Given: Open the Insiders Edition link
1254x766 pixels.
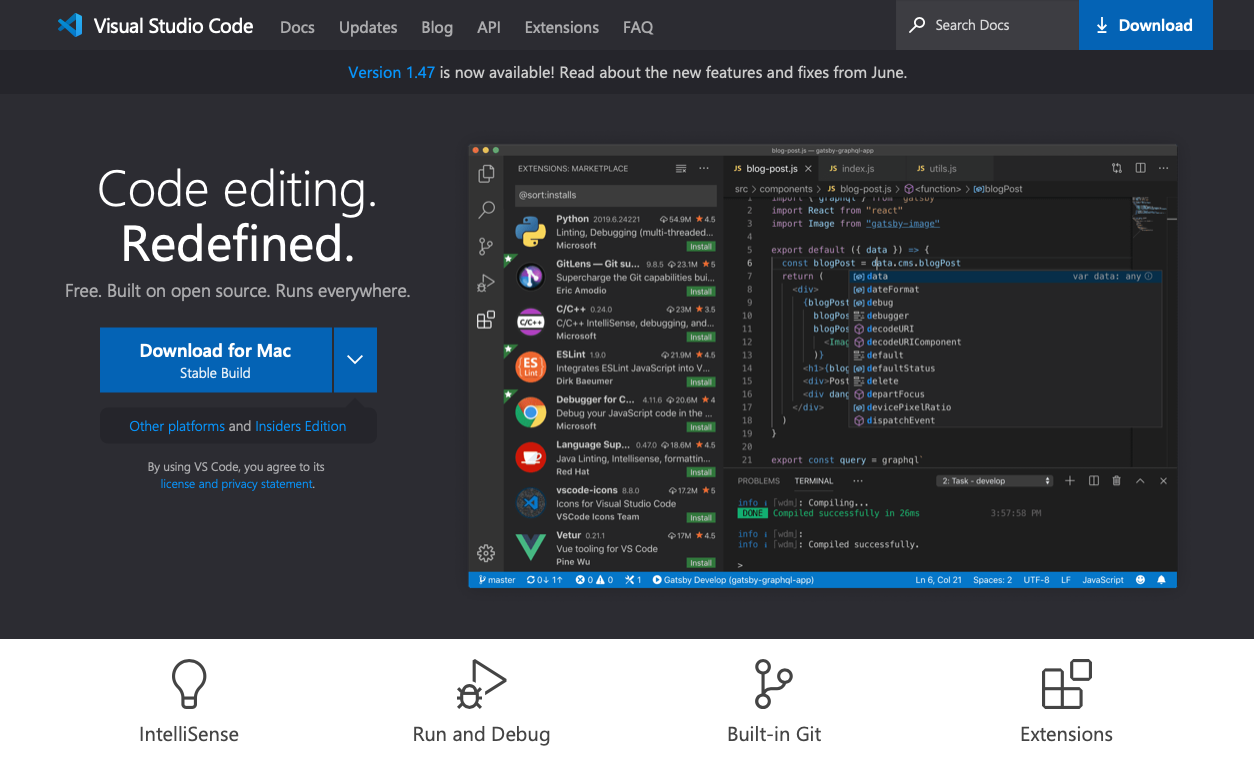Looking at the screenshot, I should [x=301, y=426].
